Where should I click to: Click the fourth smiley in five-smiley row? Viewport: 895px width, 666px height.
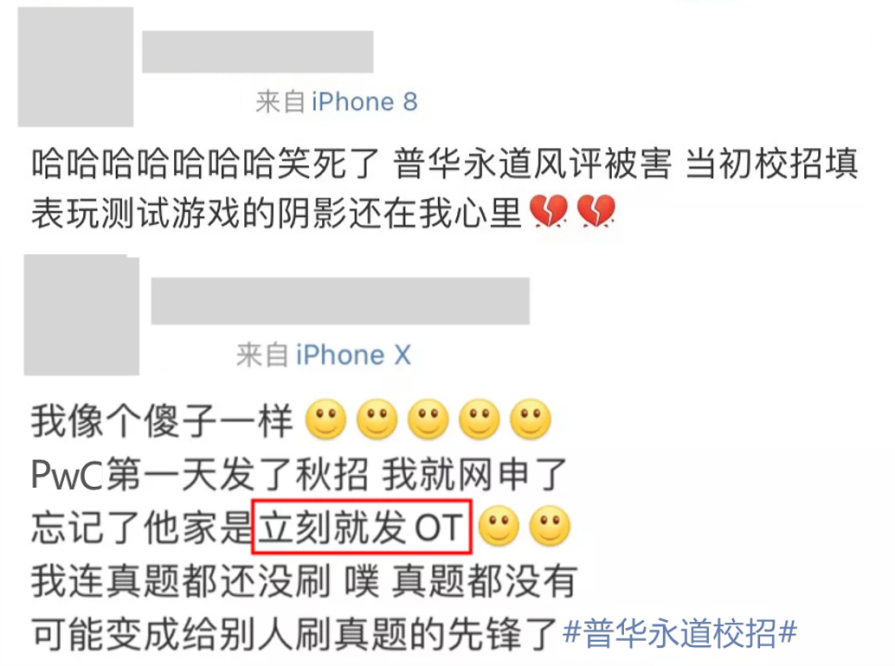(x=479, y=419)
